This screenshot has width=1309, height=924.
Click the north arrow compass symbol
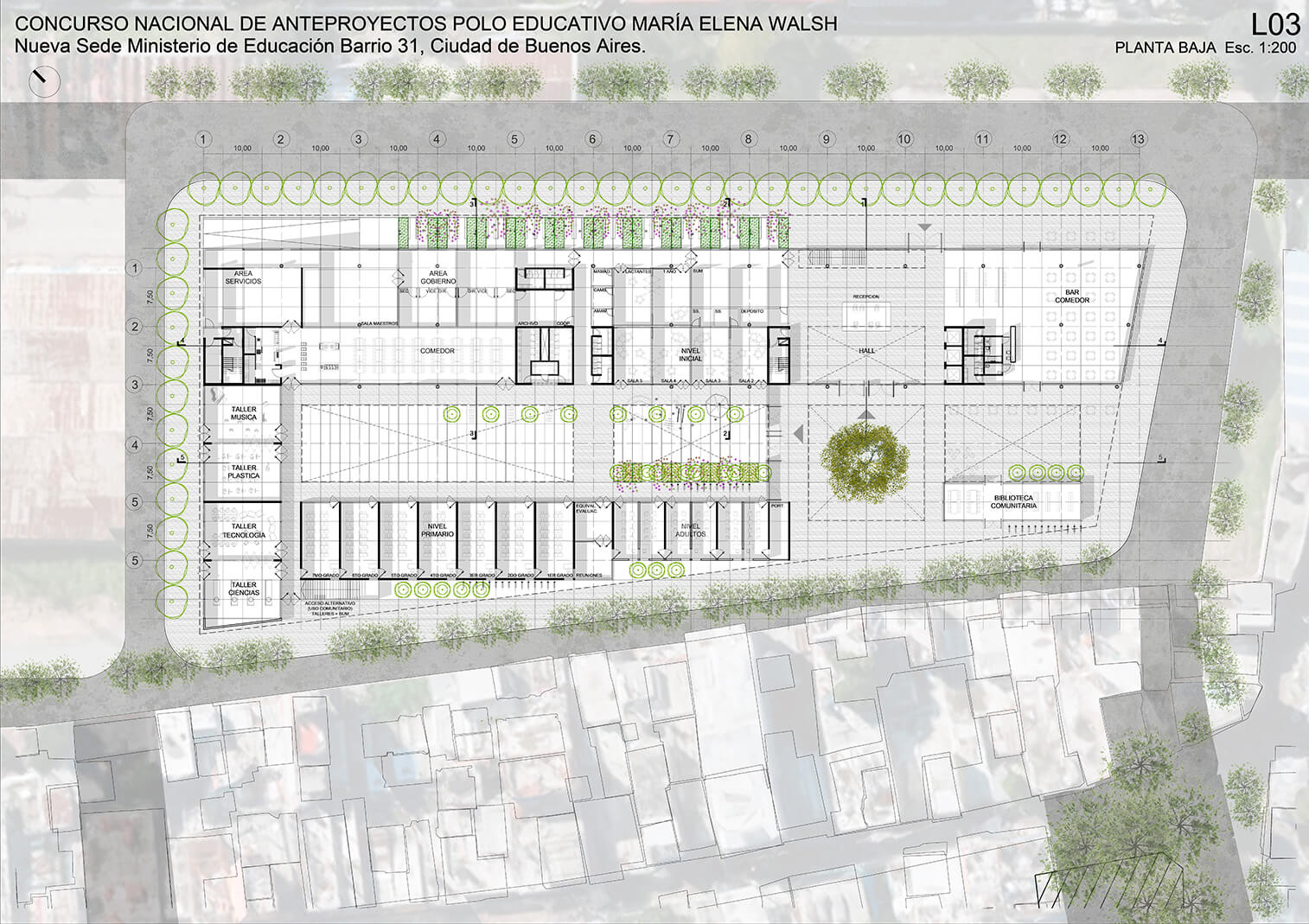42,82
